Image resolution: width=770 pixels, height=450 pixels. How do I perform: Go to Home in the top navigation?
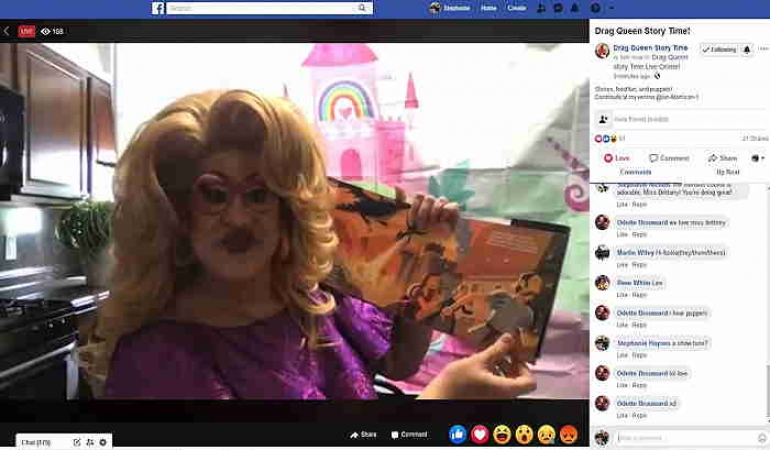pos(488,8)
